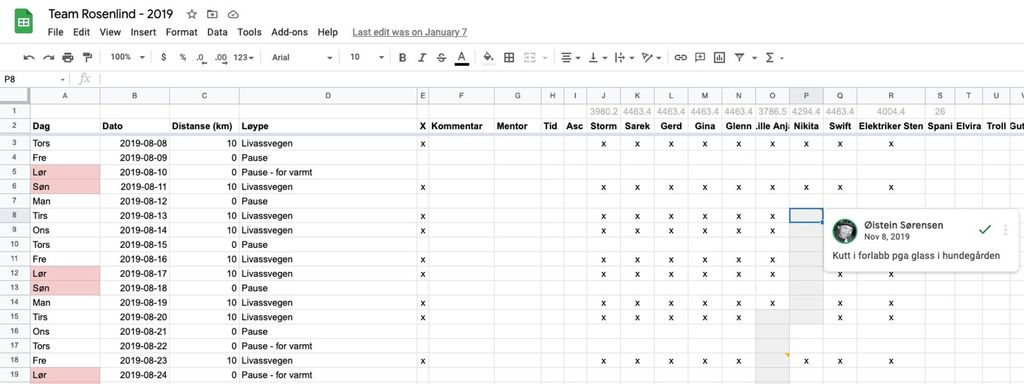Open the last edit history link
1024x384 pixels.
(409, 32)
